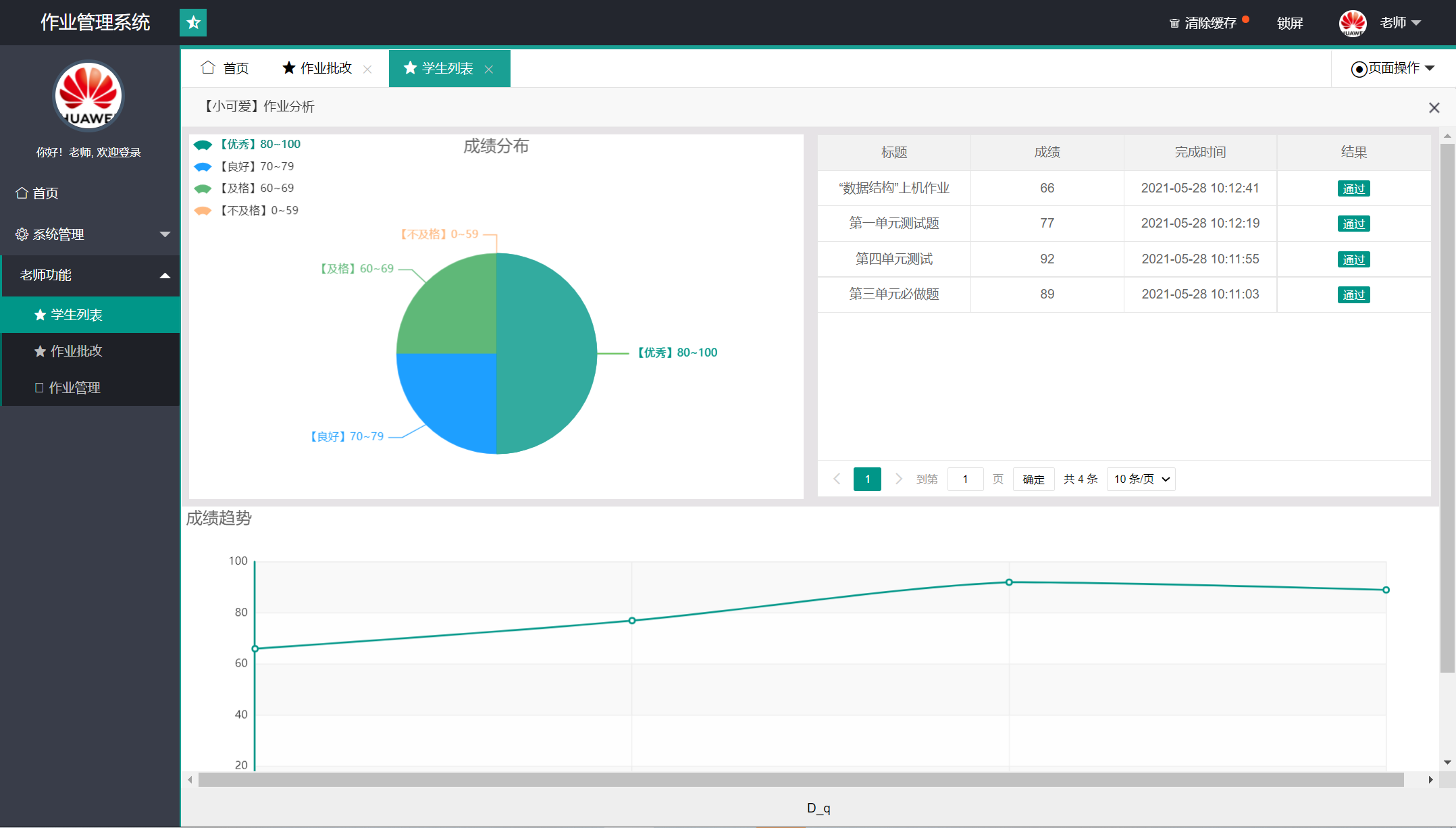The height and width of the screenshot is (828, 1456).
Task: Click the Huawei avatar in top bar
Action: (1352, 23)
